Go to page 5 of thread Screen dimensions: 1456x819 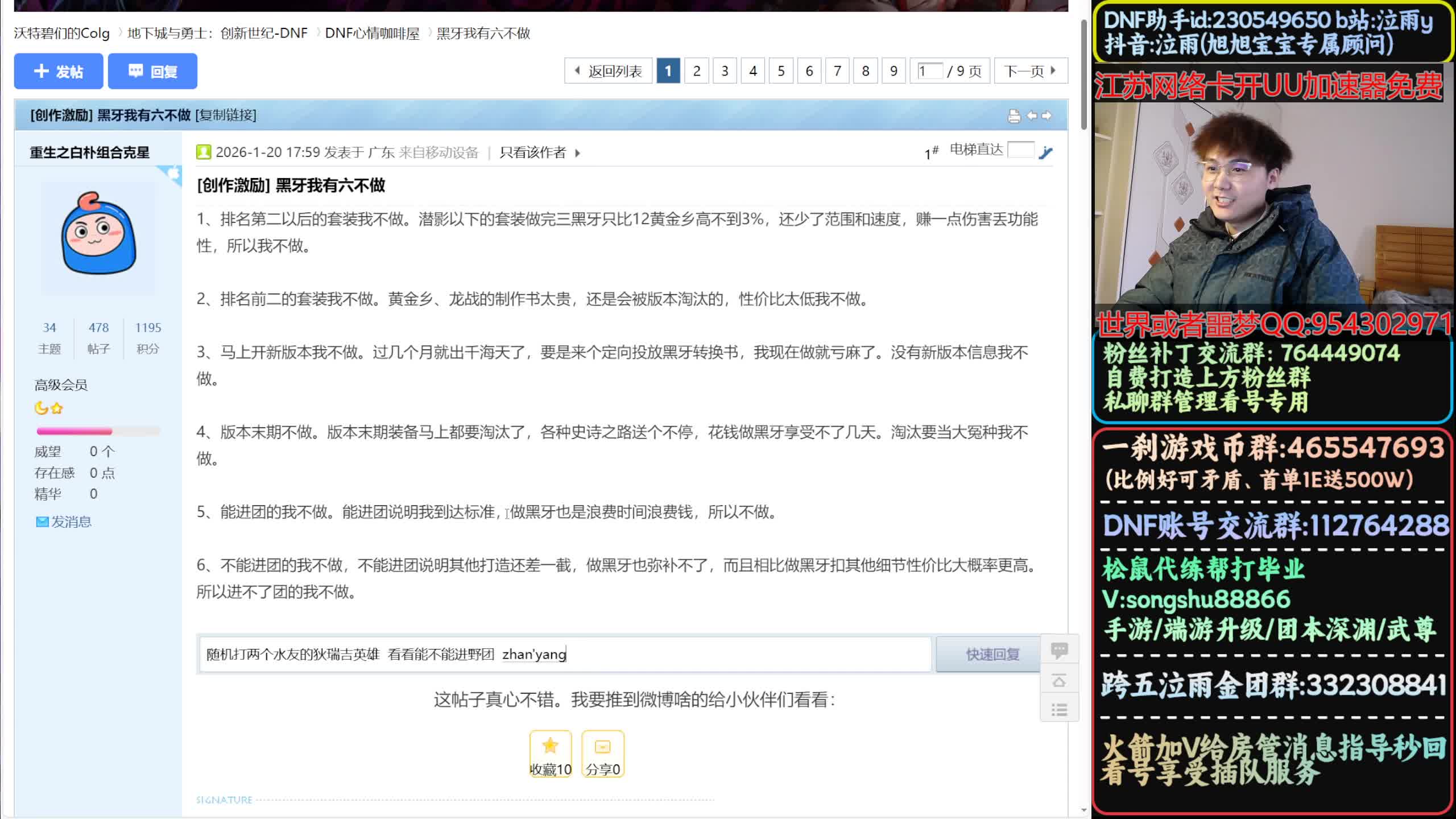(781, 71)
